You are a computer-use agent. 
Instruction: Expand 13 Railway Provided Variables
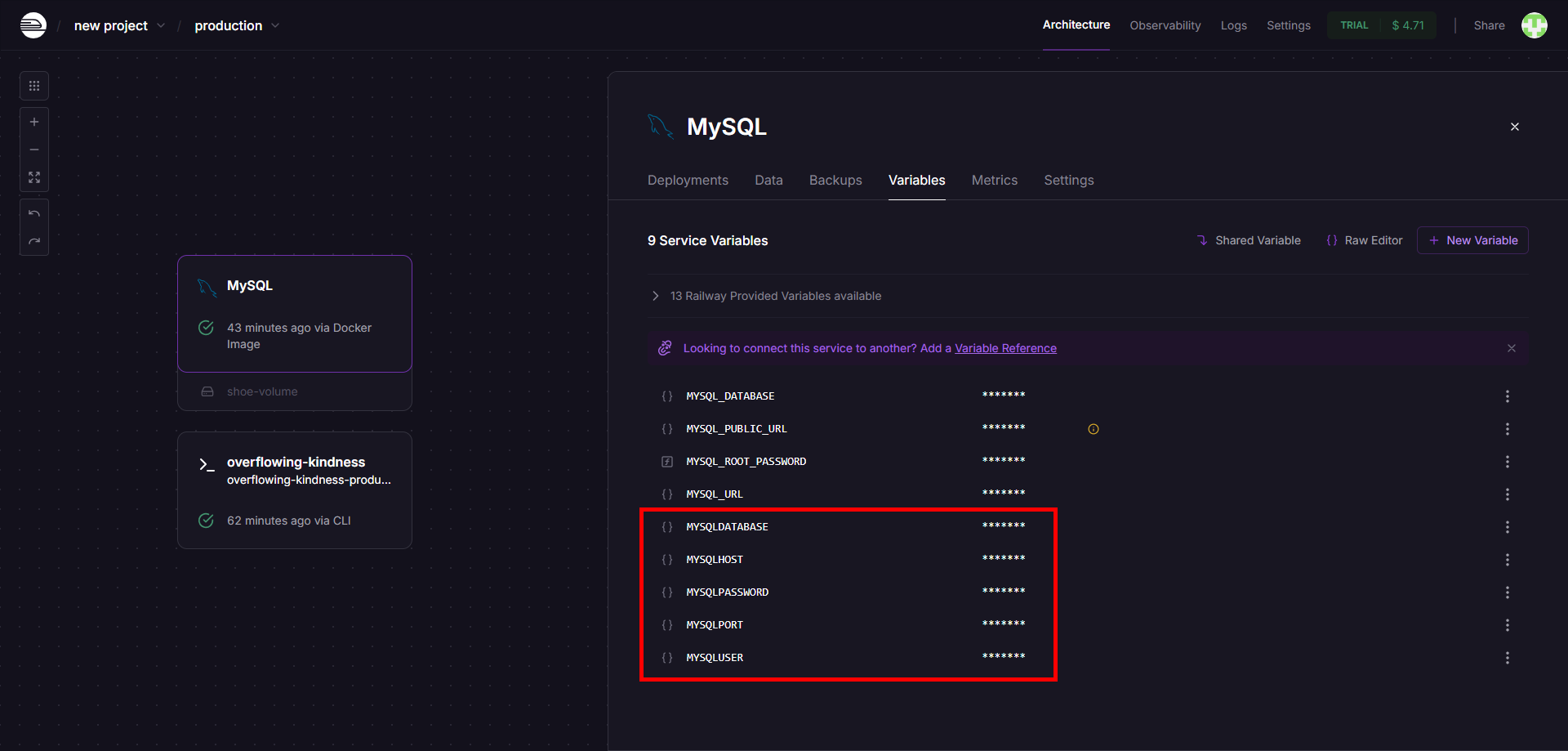coord(765,296)
